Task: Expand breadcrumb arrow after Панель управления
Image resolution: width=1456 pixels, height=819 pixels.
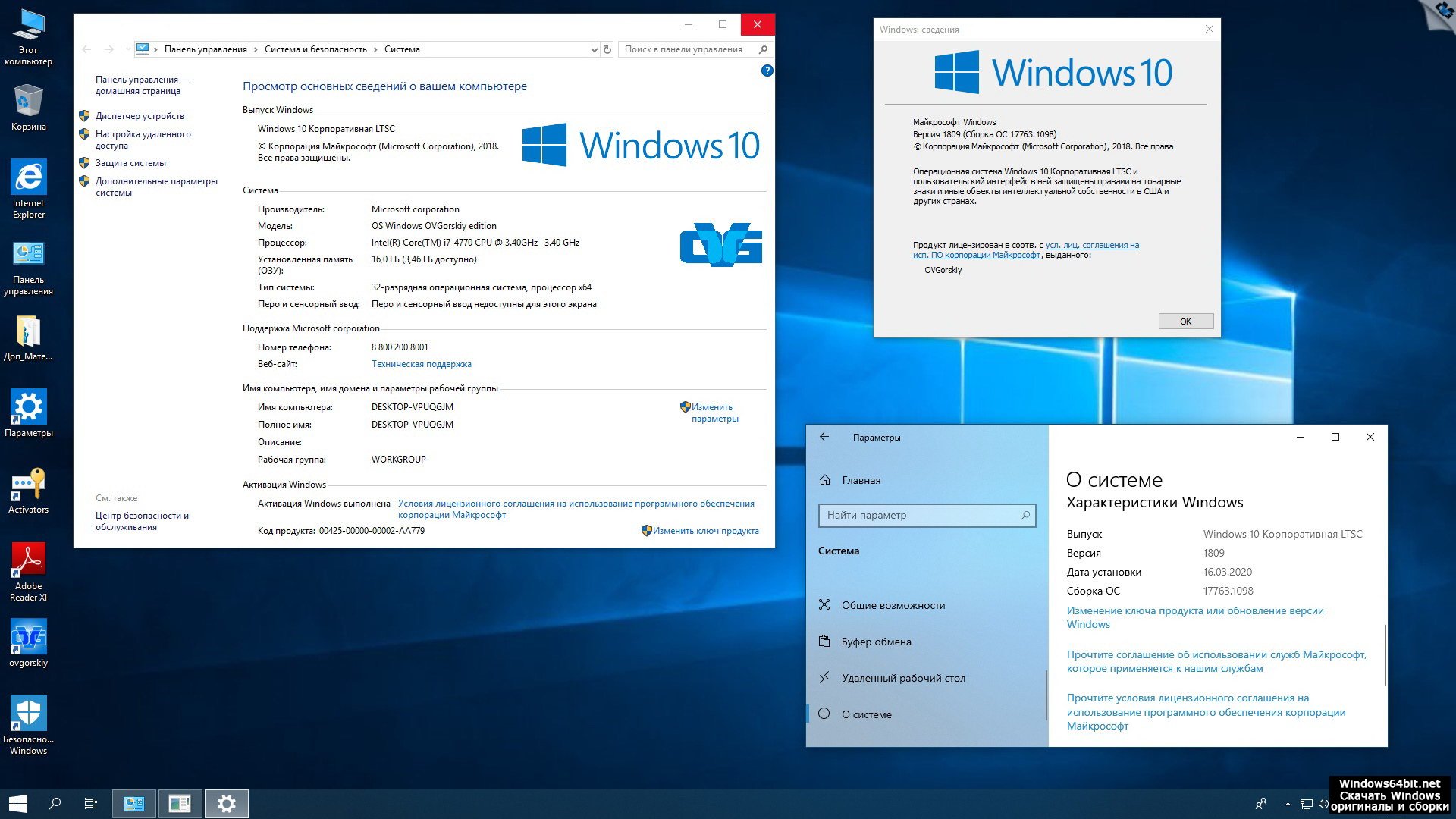Action: pyautogui.click(x=256, y=49)
